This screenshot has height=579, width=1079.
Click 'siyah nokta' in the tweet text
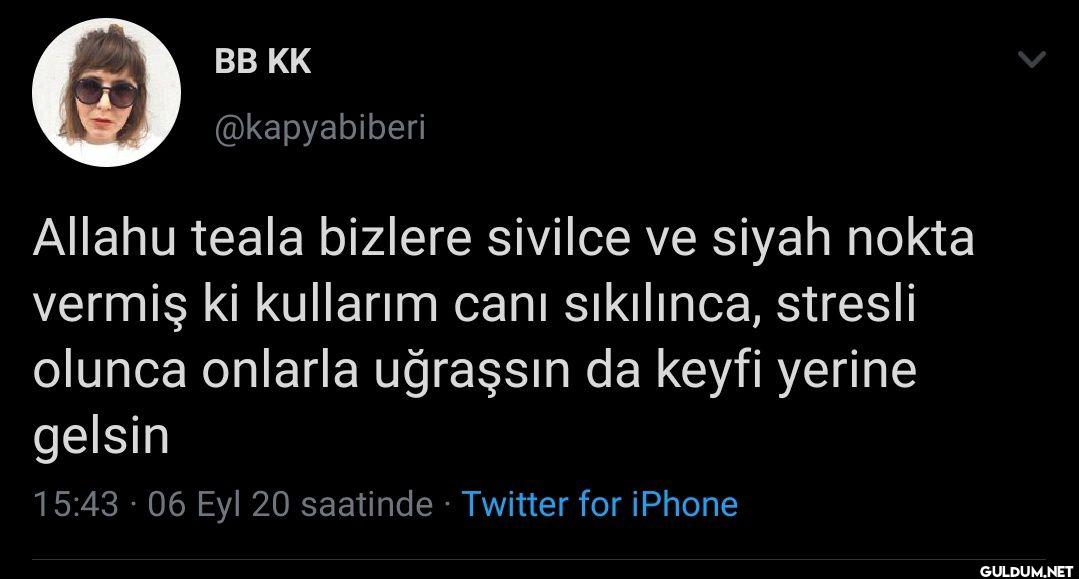843,238
